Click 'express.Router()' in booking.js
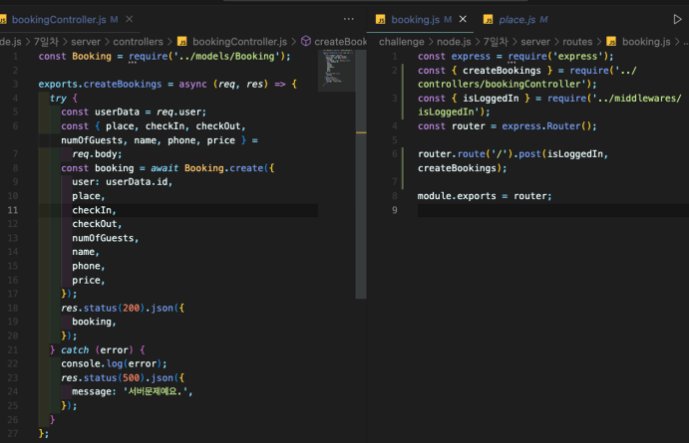 click(549, 126)
